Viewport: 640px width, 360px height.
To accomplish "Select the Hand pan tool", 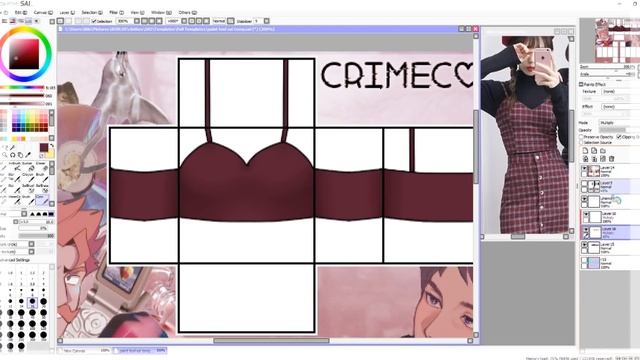I will pos(20,155).
